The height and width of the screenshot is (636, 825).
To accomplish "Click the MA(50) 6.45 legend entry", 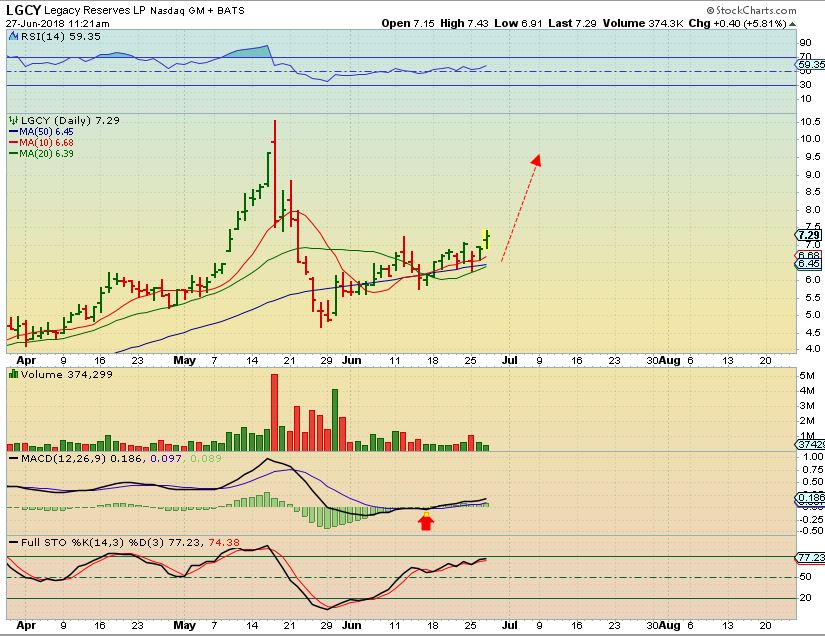I will [x=46, y=132].
